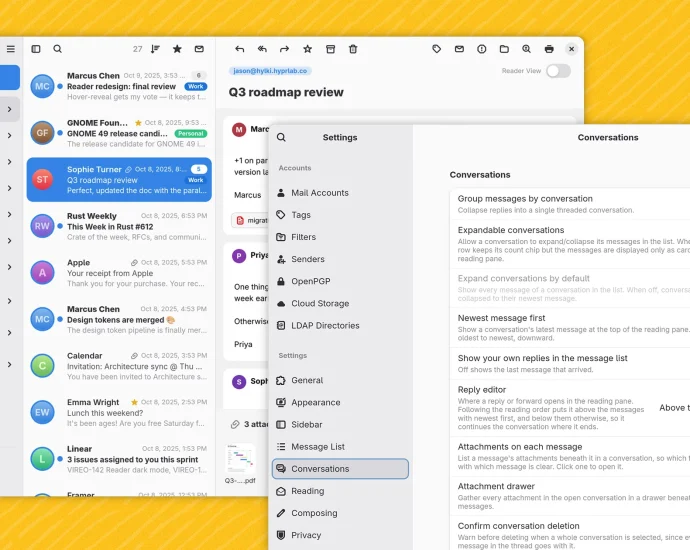Open Filters settings page
The image size is (690, 550).
click(340, 237)
